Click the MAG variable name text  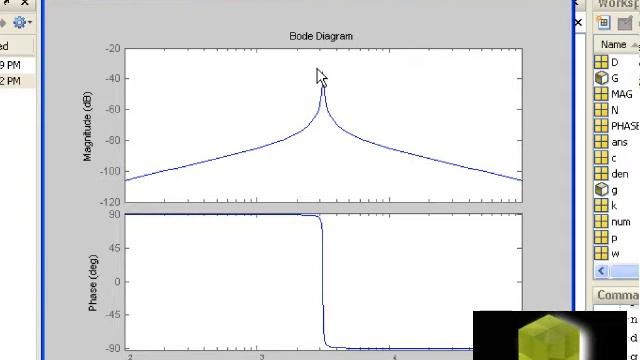pos(622,94)
